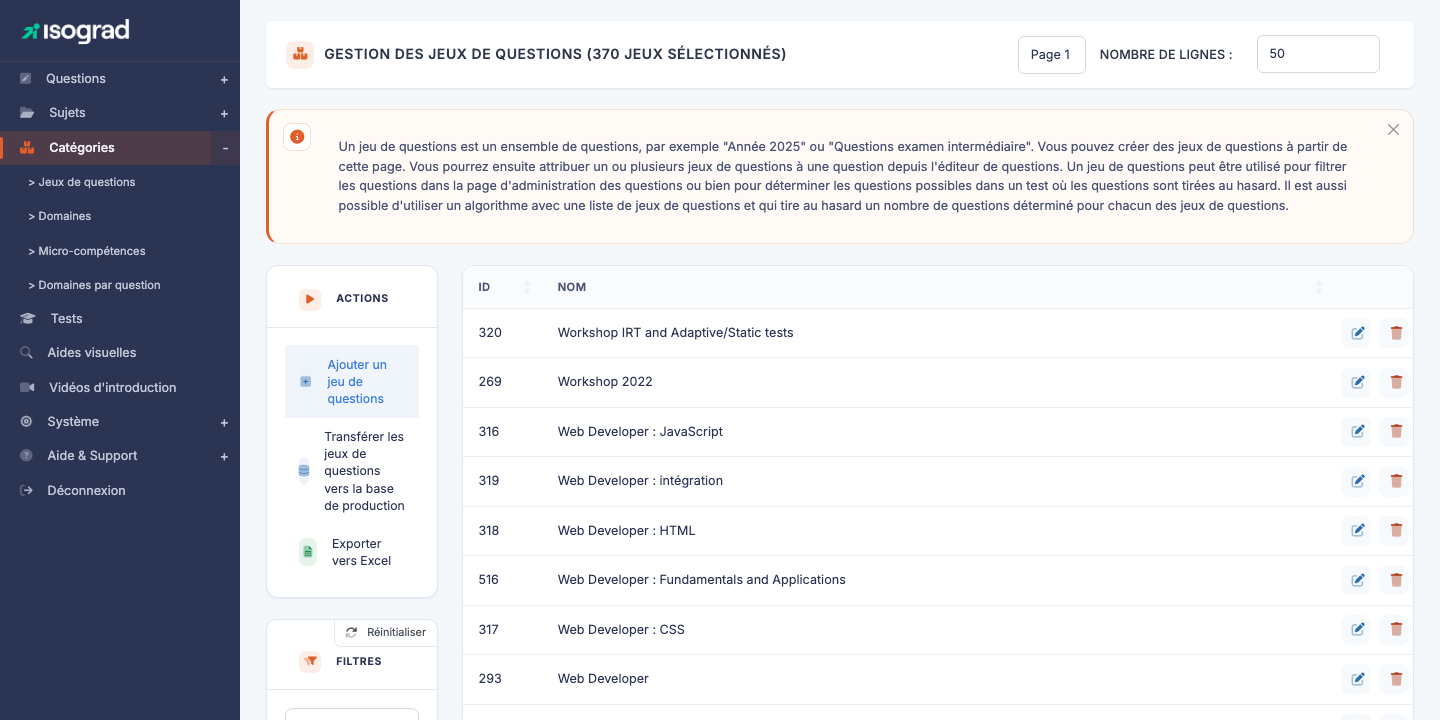The height and width of the screenshot is (720, 1440).
Task: Click the Isograd logo
Action: (76, 31)
